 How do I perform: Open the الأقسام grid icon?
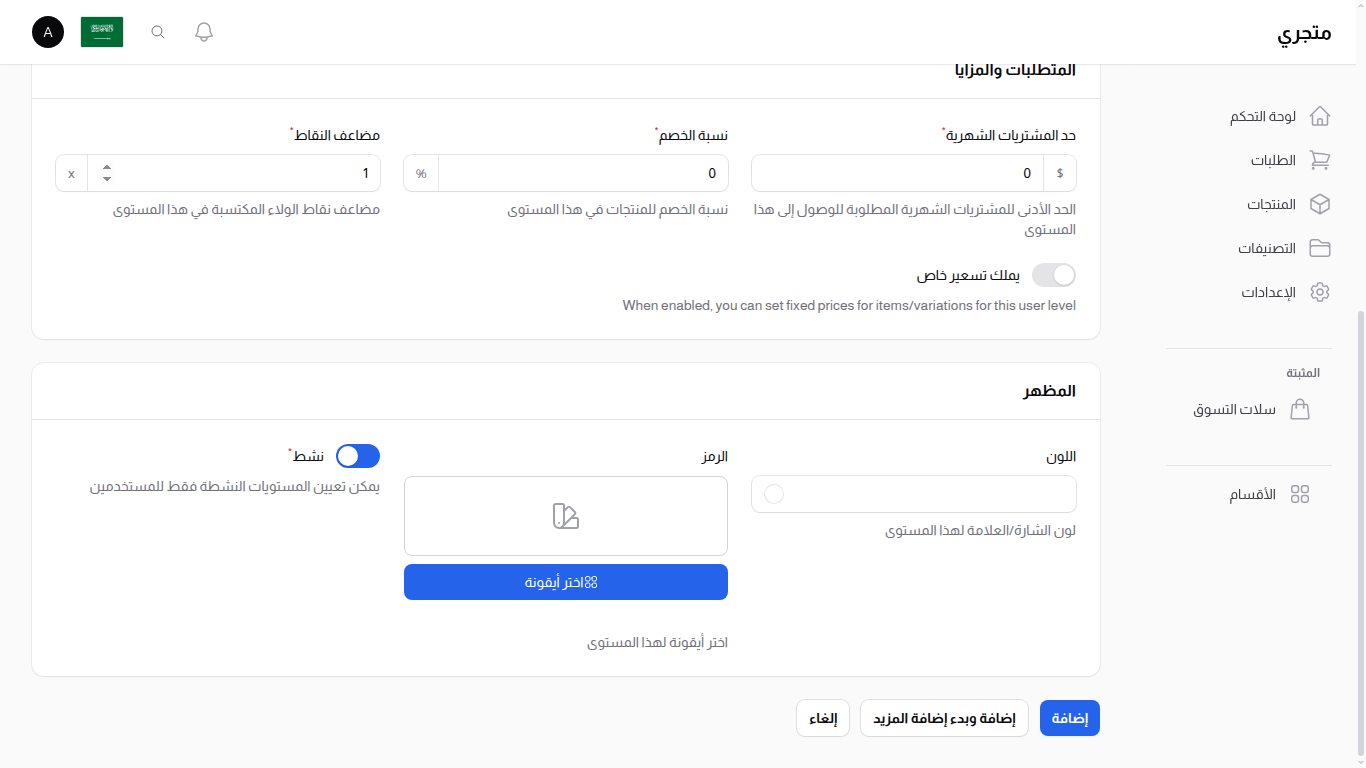pyautogui.click(x=1300, y=493)
